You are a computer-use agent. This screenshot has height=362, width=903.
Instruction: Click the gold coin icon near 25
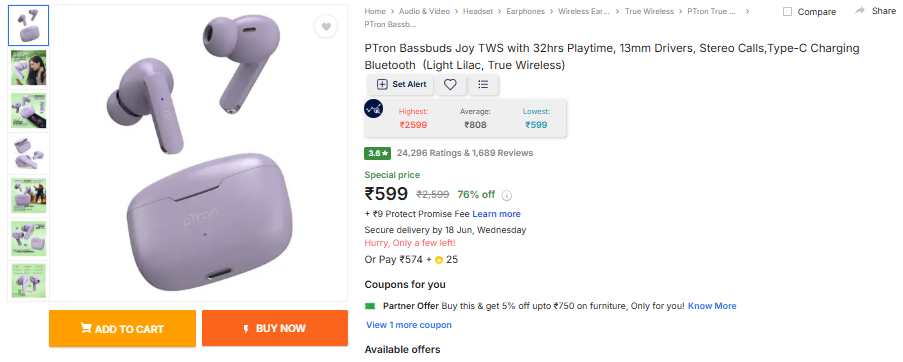click(439, 260)
